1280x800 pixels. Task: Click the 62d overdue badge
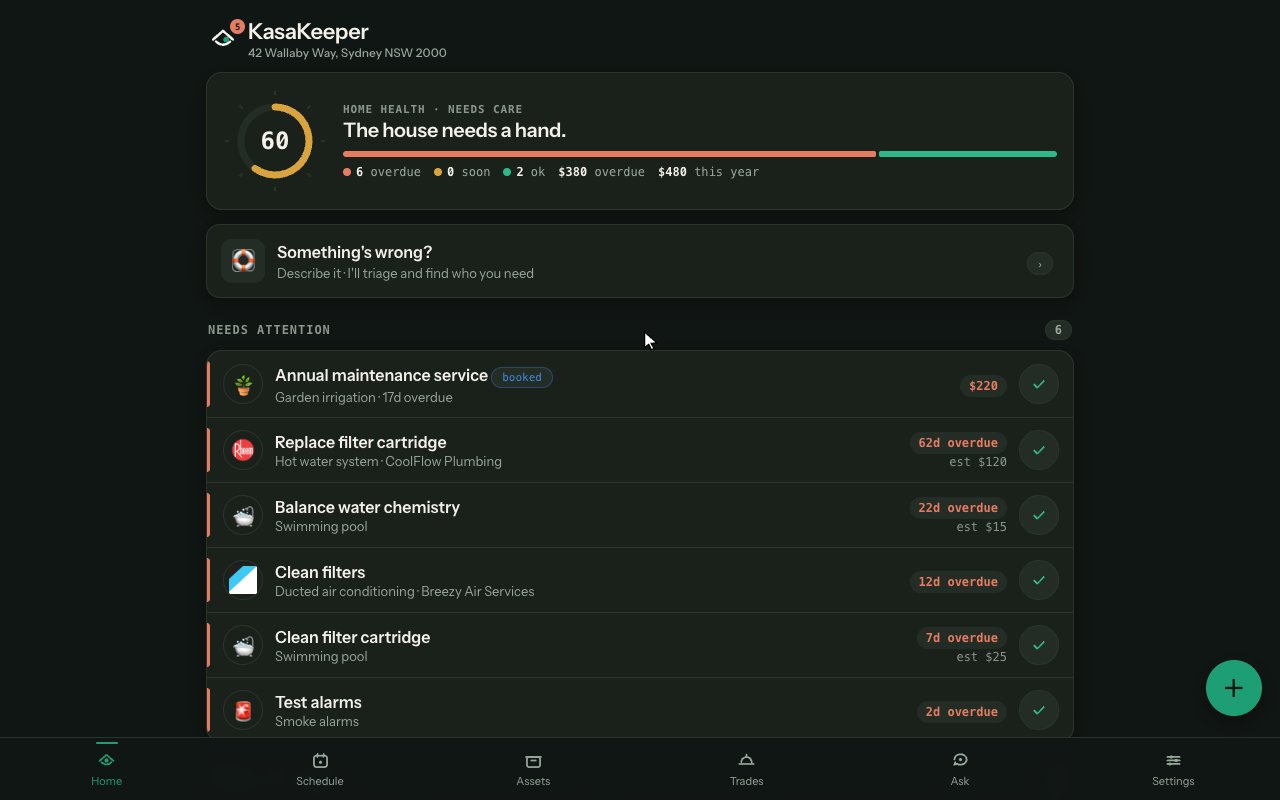point(958,442)
